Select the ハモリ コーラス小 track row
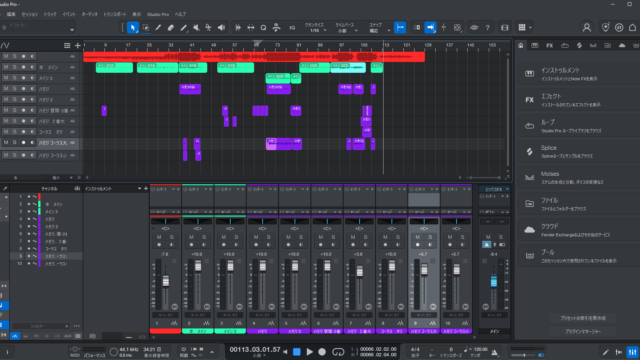 (x=41, y=155)
